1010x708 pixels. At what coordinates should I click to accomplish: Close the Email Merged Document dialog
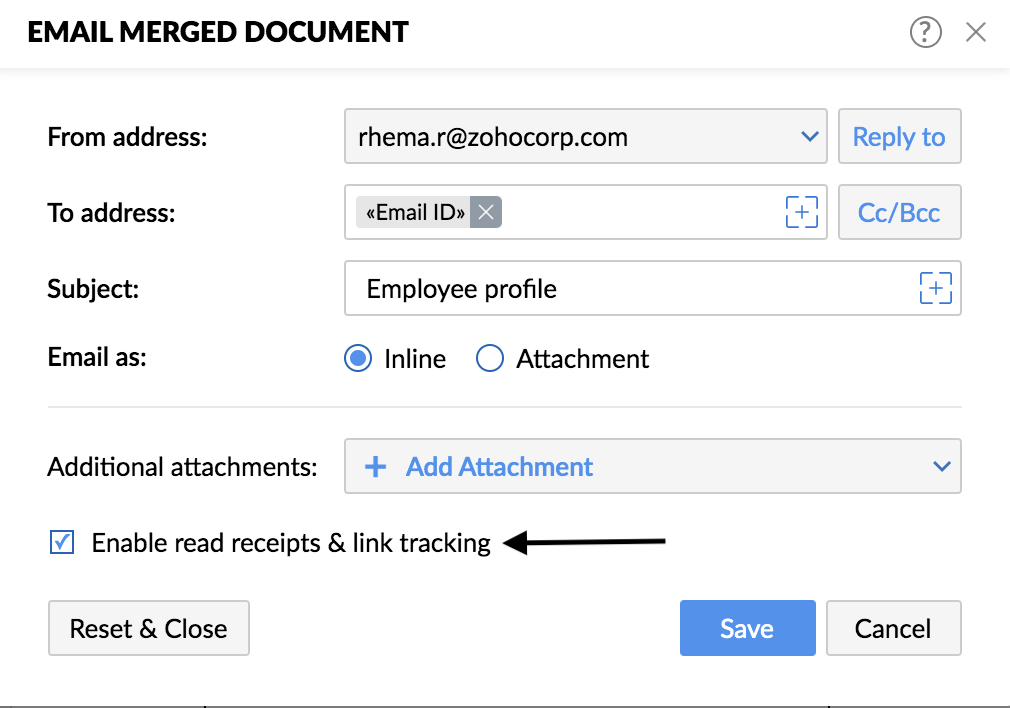pyautogui.click(x=976, y=32)
